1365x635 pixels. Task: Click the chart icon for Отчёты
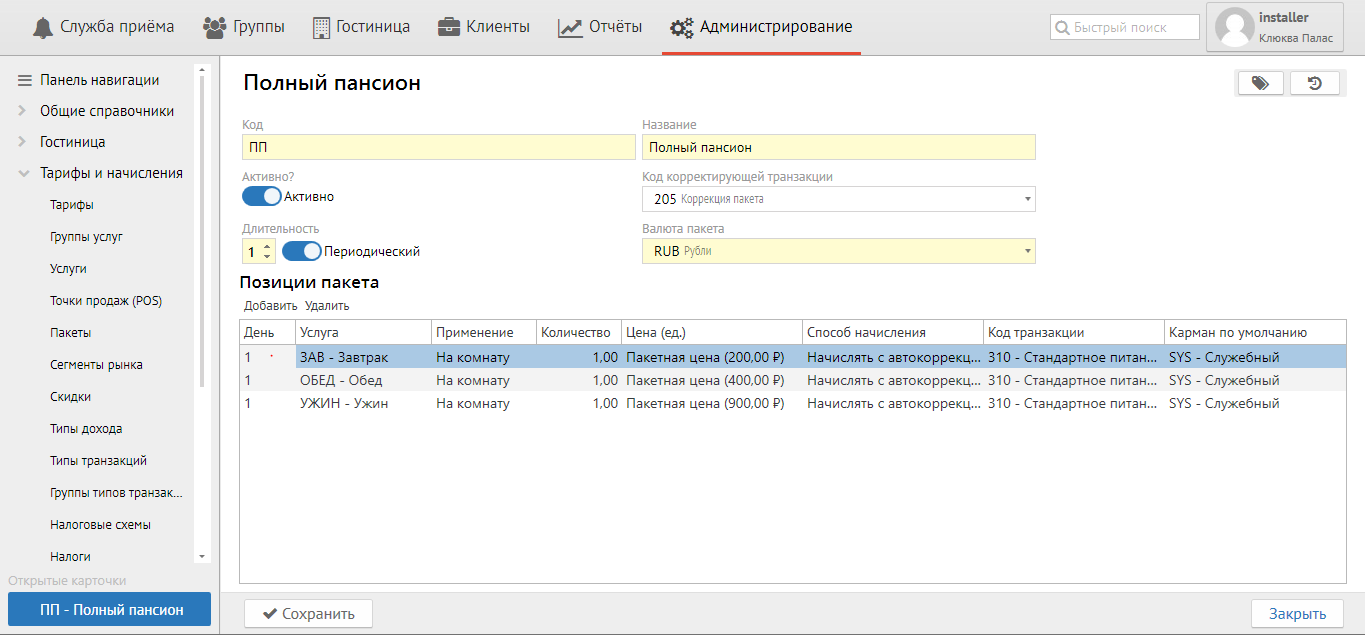click(570, 27)
